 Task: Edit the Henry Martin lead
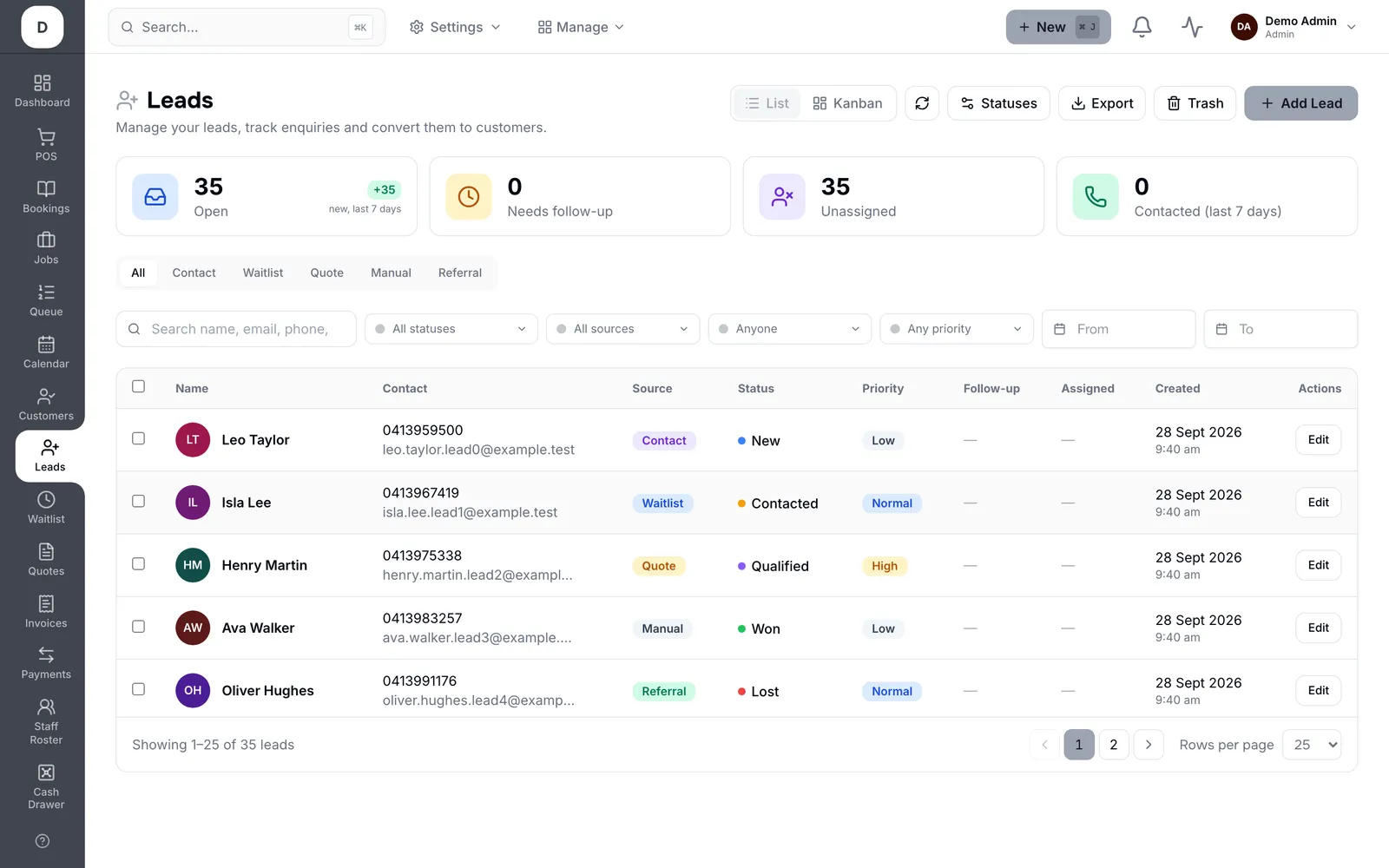pos(1318,565)
